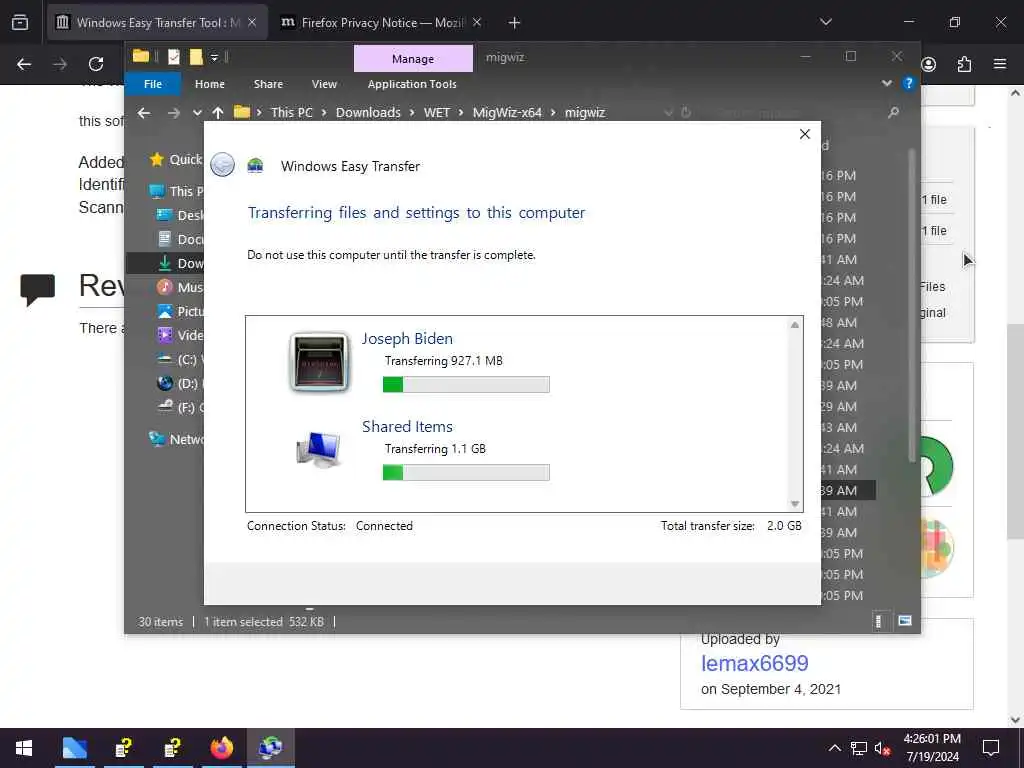The image size is (1024, 768).
Task: Click the new folder quick access icon
Action: click(x=196, y=57)
